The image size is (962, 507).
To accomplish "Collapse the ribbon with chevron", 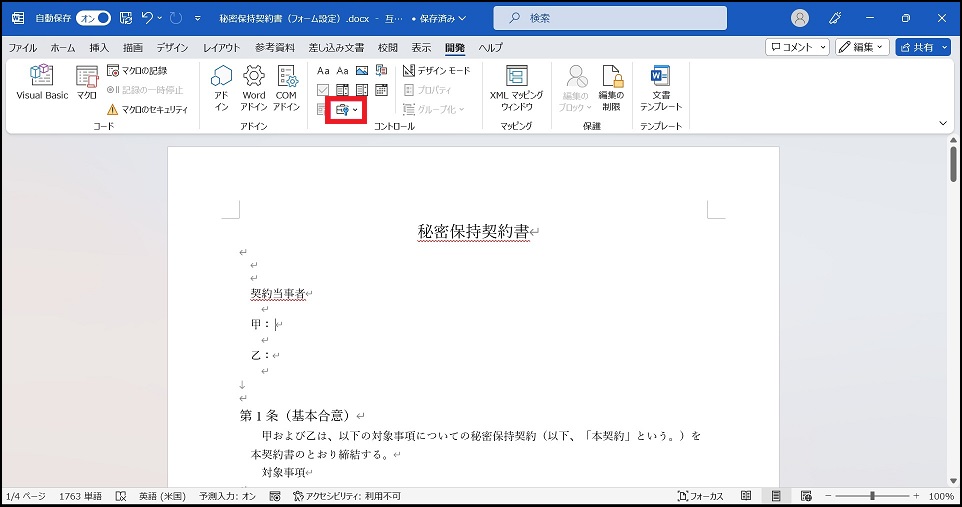I will coord(943,123).
